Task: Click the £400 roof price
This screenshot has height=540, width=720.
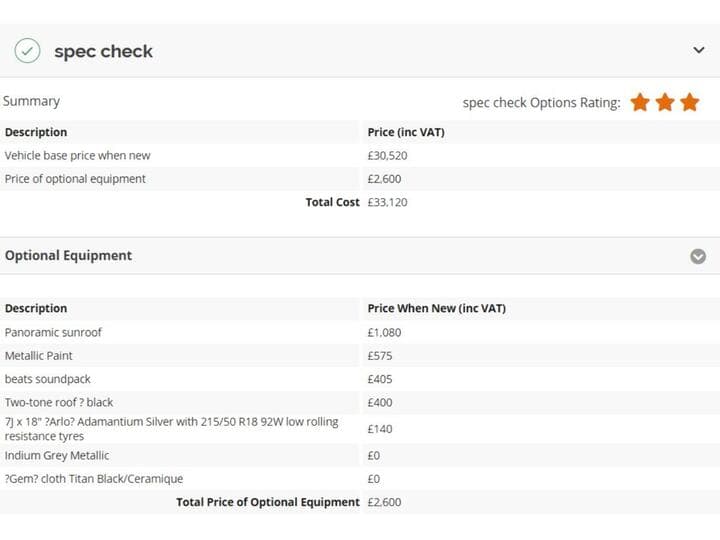Action: 380,403
